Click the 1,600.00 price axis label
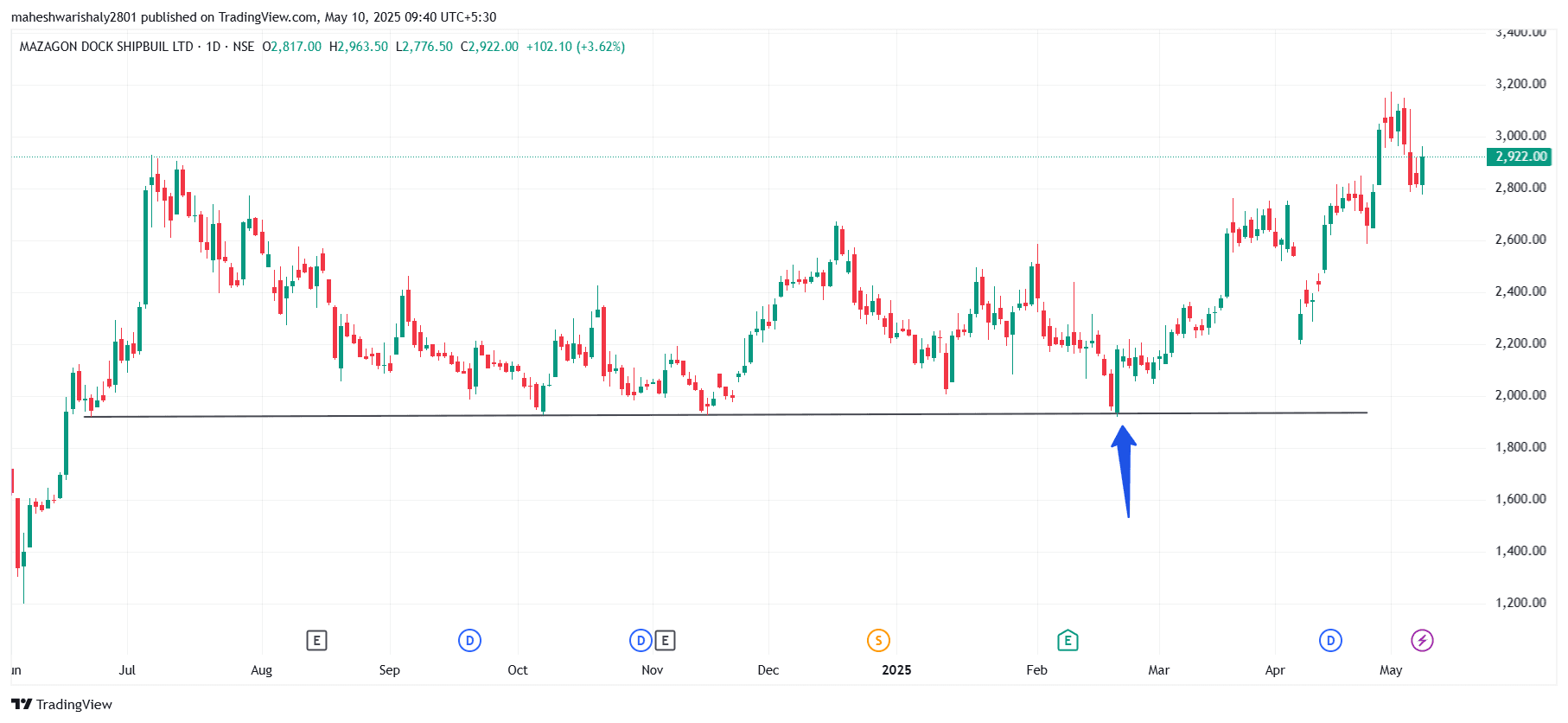 [1520, 499]
